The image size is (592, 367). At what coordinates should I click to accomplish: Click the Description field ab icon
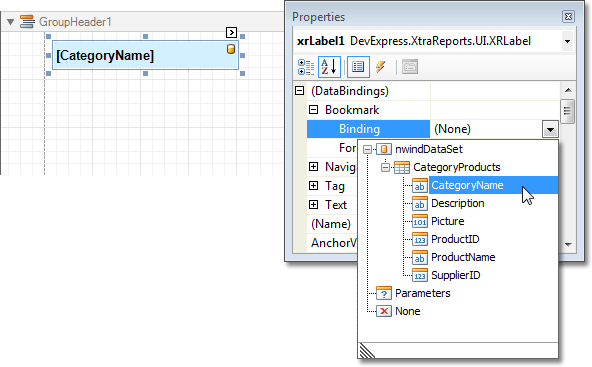coord(419,204)
